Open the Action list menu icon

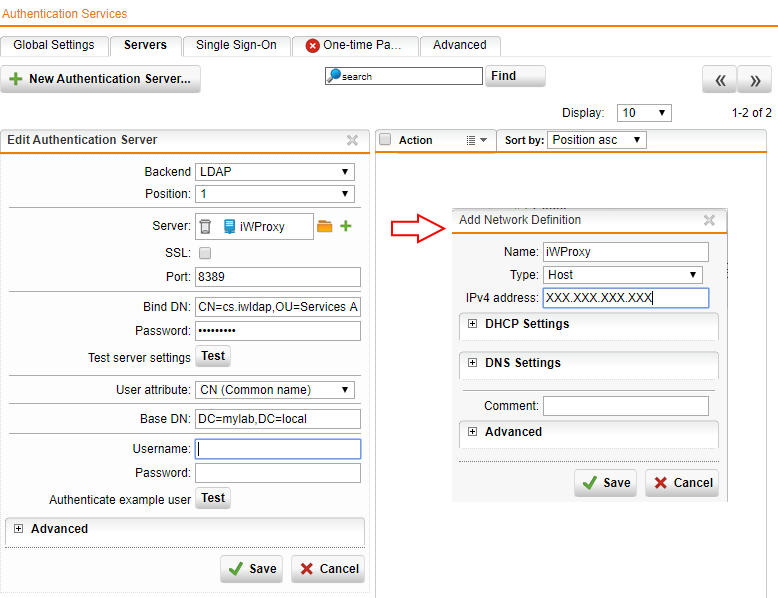476,141
